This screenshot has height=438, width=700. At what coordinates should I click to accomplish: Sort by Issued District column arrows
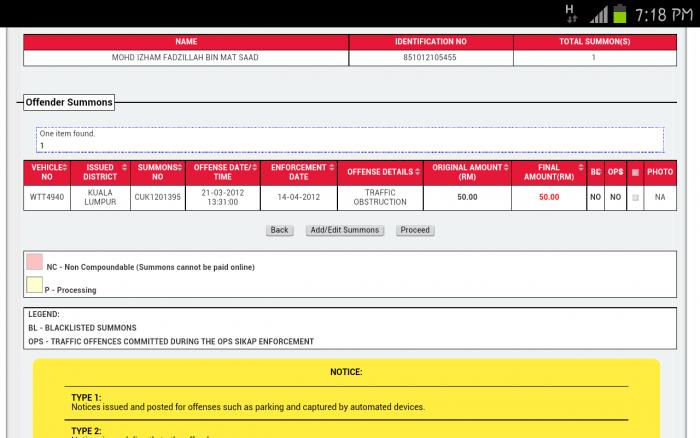pos(125,167)
